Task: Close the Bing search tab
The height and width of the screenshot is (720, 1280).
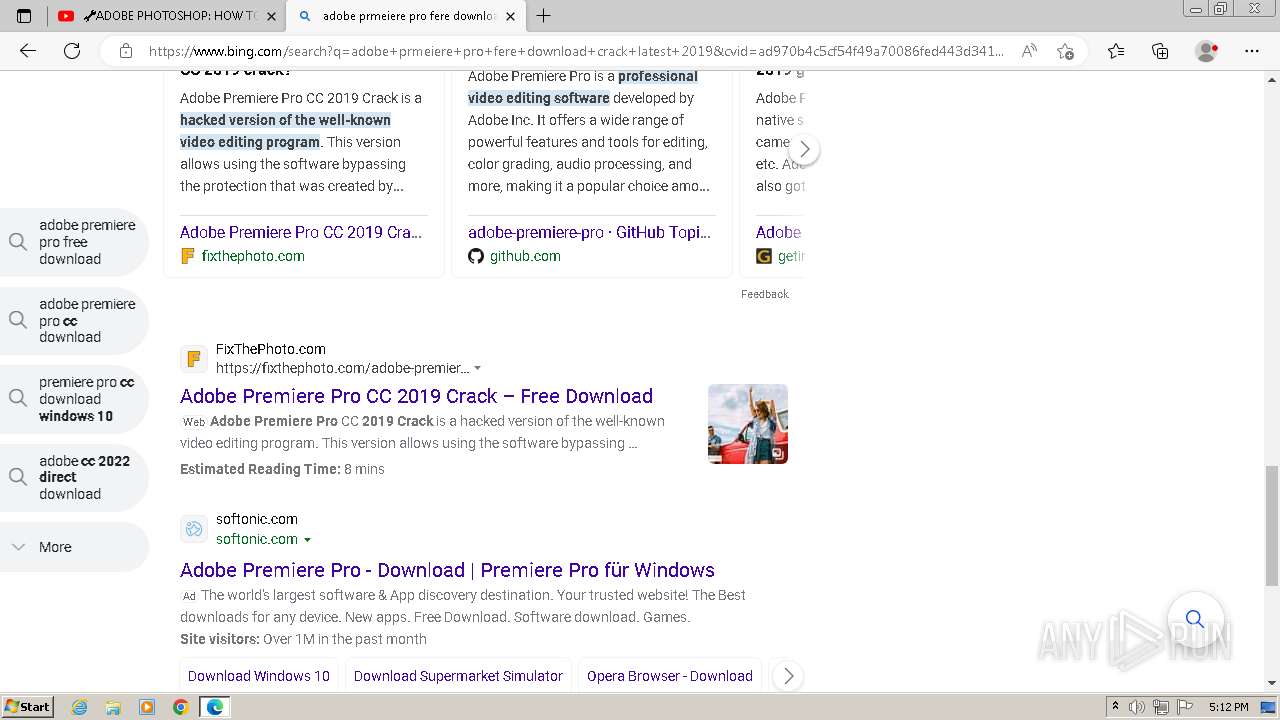Action: point(510,16)
